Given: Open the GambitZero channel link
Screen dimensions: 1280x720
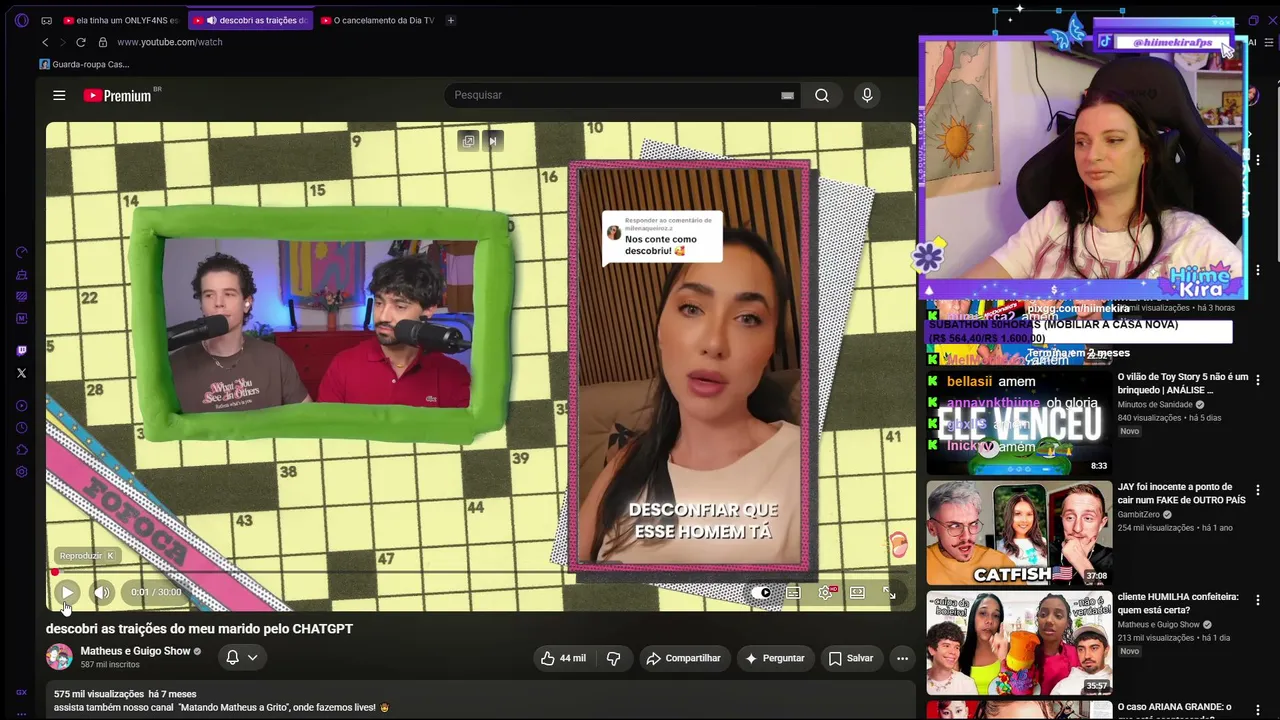Looking at the screenshot, I should pos(1139,515).
